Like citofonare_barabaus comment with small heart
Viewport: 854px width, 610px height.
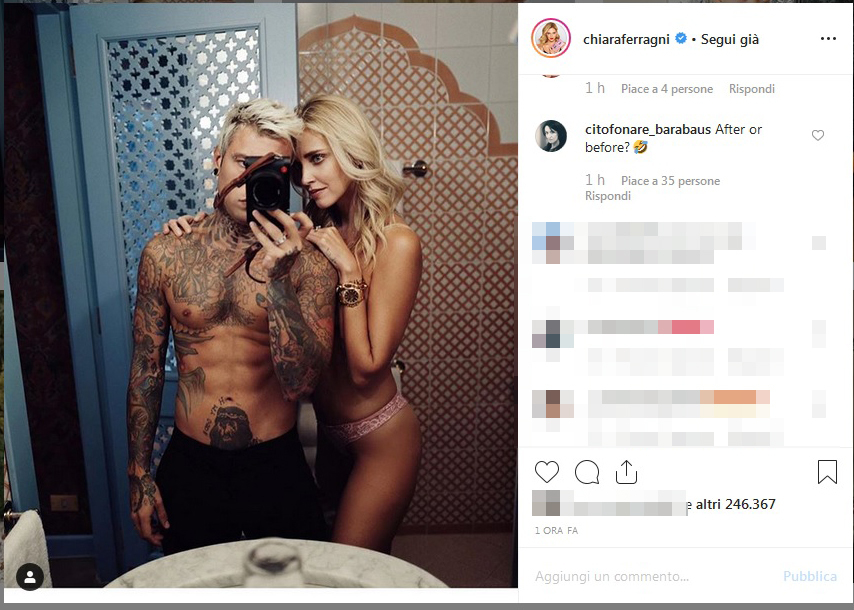pyautogui.click(x=818, y=135)
